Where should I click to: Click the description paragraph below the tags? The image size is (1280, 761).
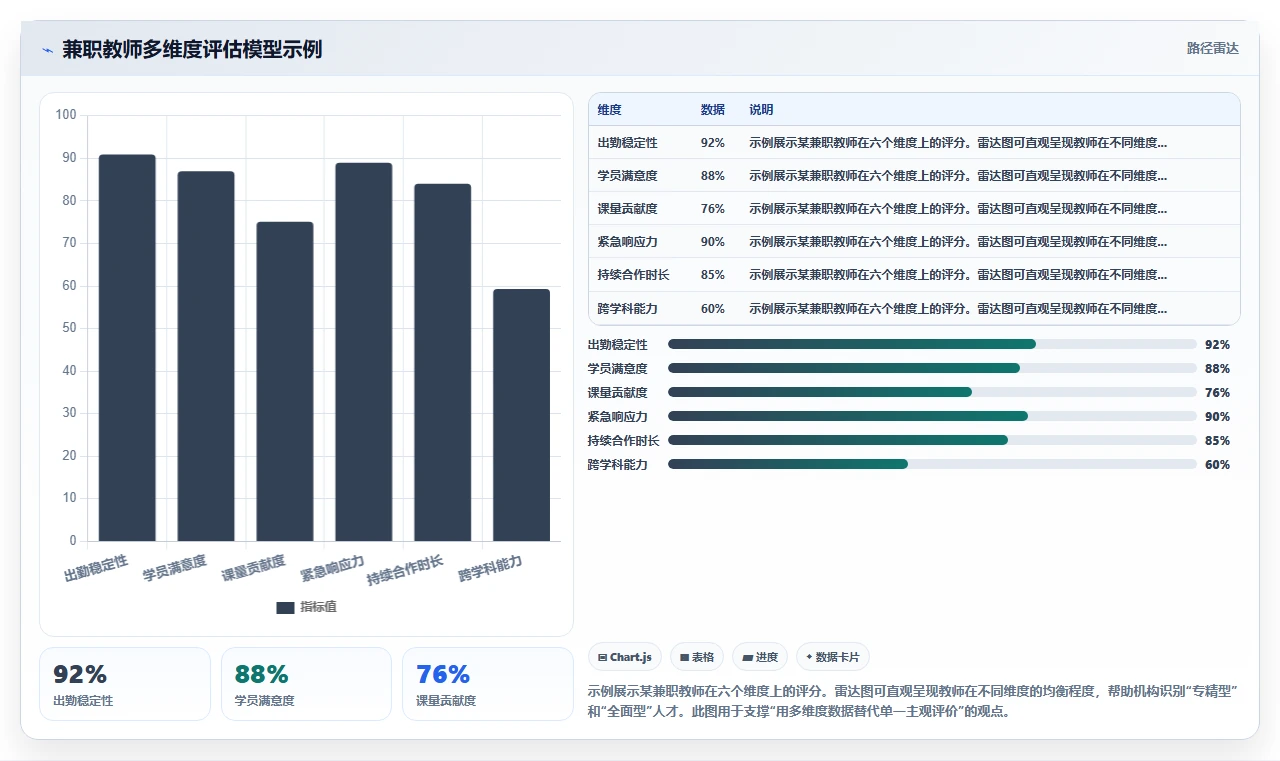click(913, 701)
